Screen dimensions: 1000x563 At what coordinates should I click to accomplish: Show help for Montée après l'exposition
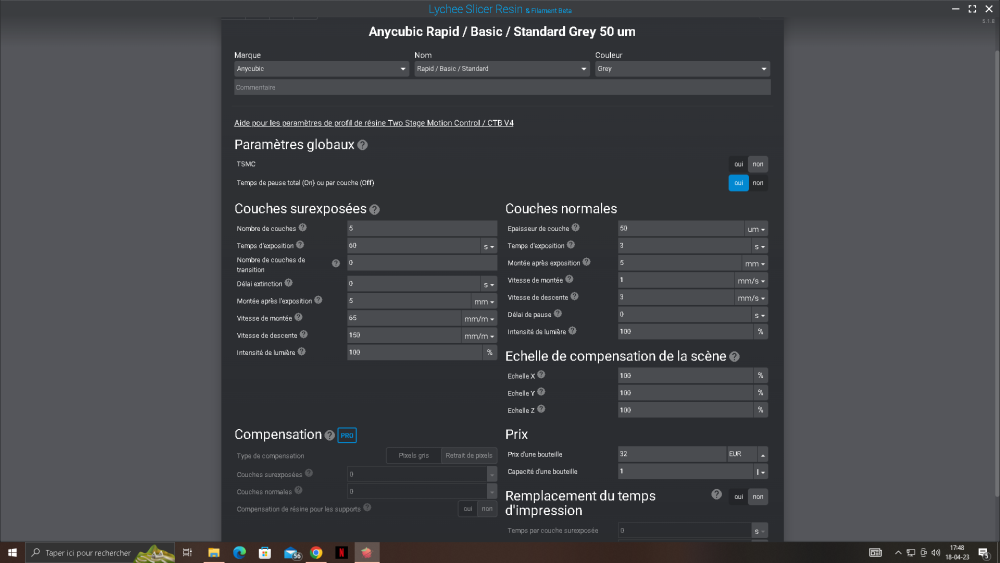tap(318, 300)
